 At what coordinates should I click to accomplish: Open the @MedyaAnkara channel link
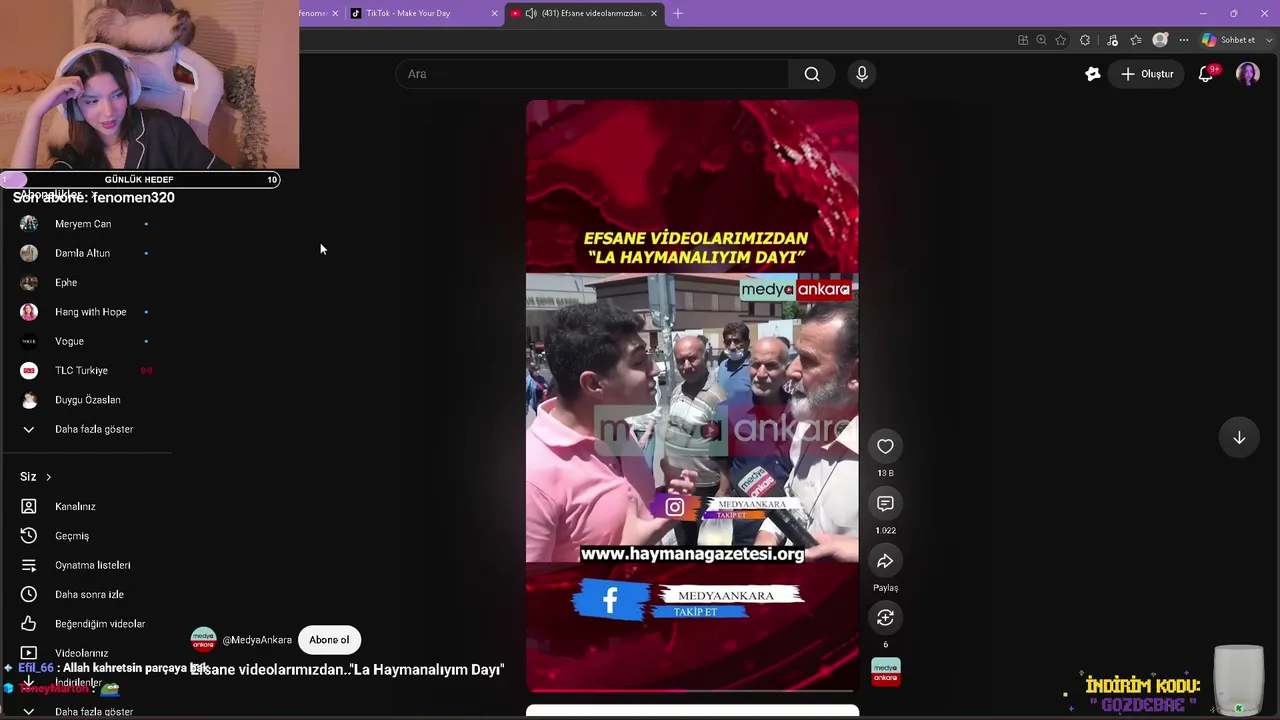pyautogui.click(x=257, y=640)
